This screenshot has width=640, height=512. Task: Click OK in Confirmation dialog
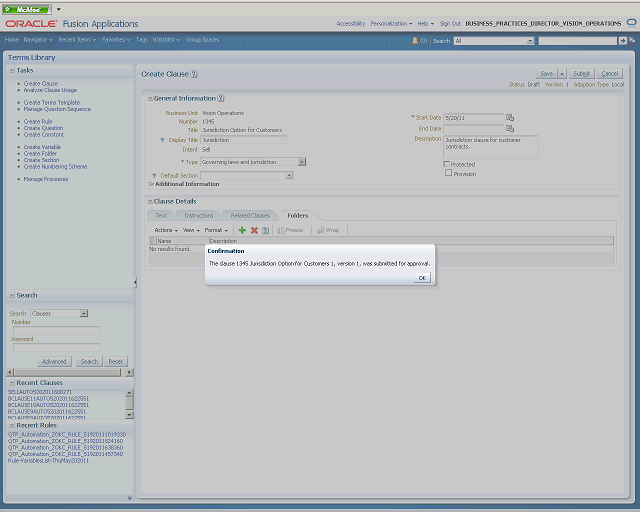point(422,278)
